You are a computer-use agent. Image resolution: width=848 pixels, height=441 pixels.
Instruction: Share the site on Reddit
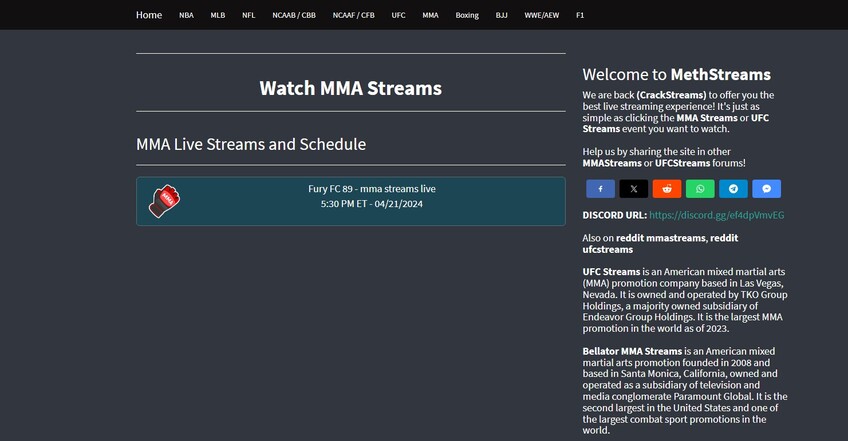coord(667,189)
